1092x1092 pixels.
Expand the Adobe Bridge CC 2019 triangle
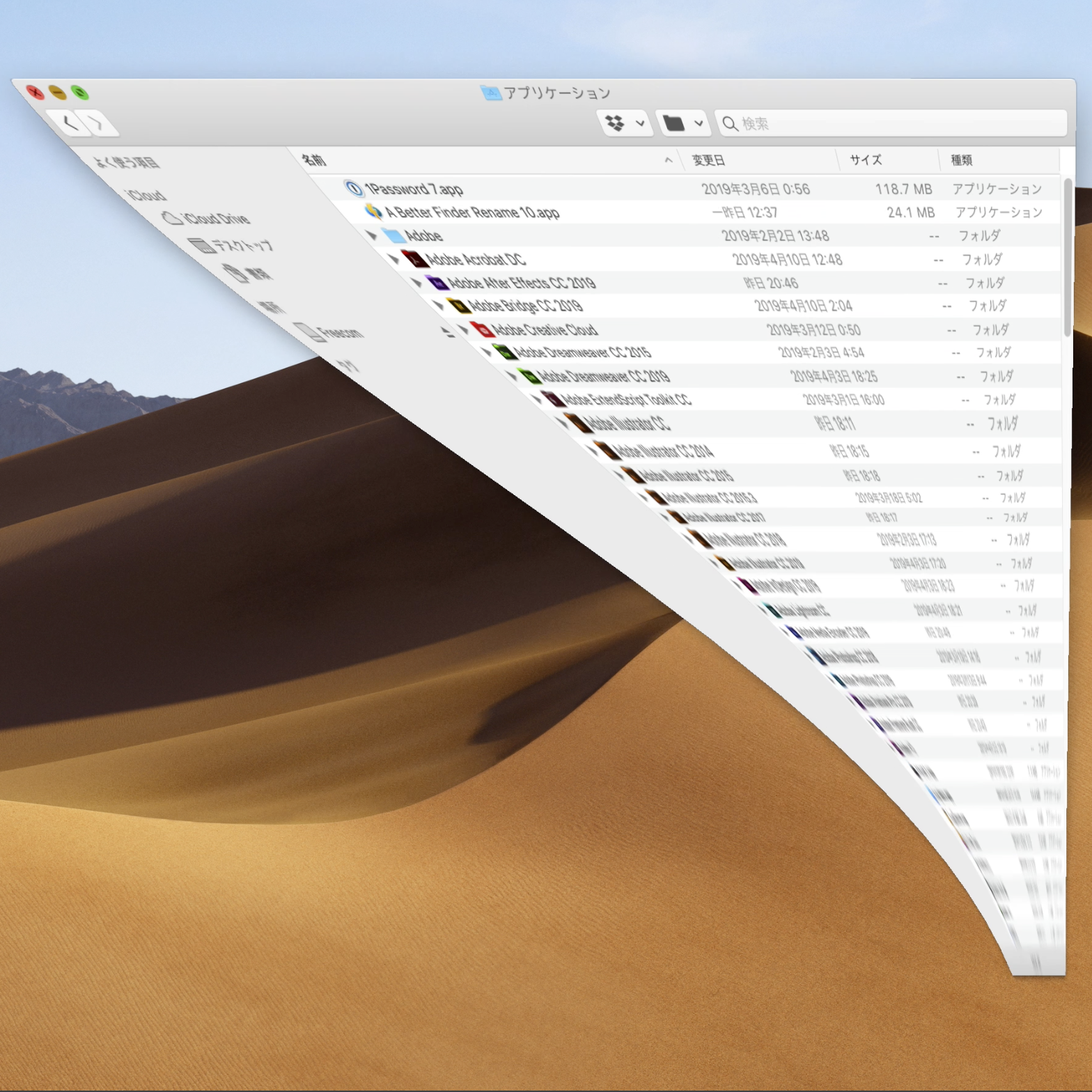pos(438,305)
